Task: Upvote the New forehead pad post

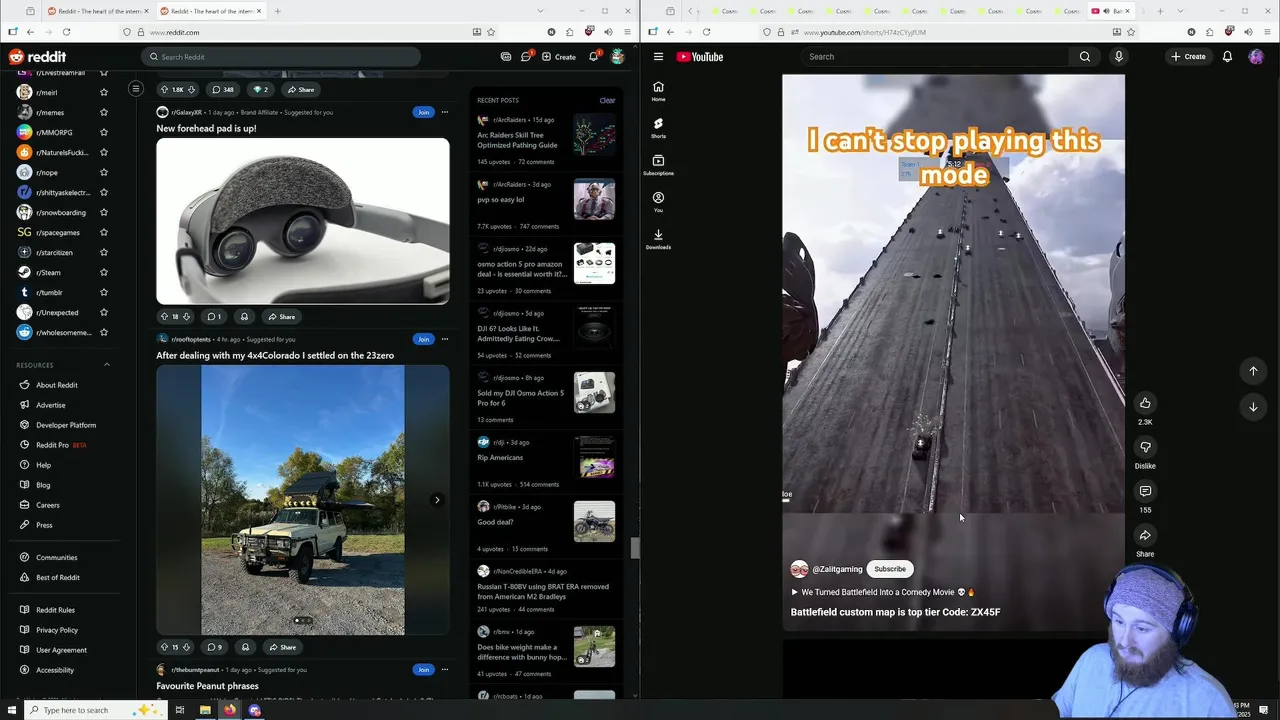Action: point(164,317)
